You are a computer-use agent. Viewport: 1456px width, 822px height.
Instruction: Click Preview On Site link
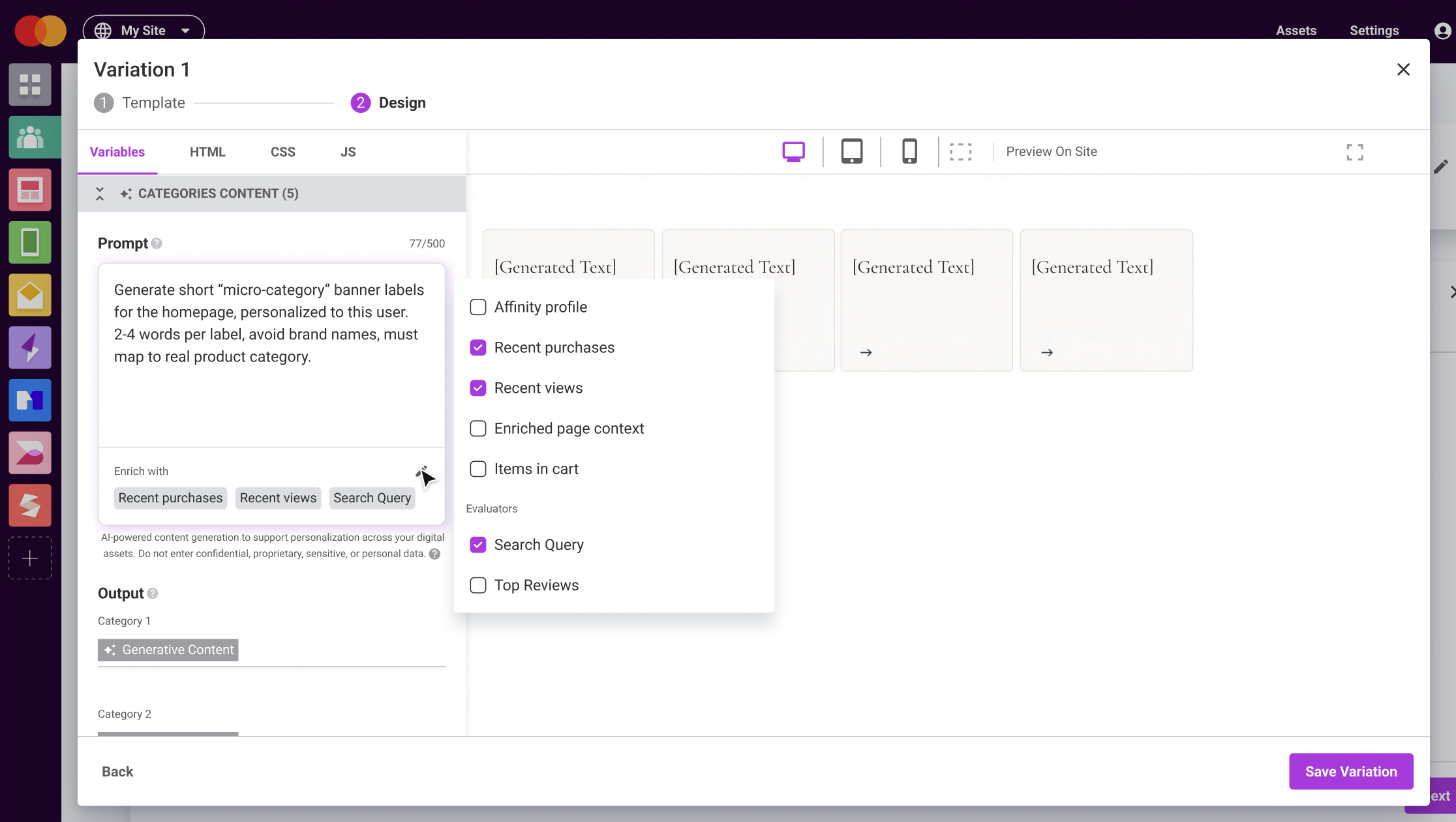point(1052,151)
